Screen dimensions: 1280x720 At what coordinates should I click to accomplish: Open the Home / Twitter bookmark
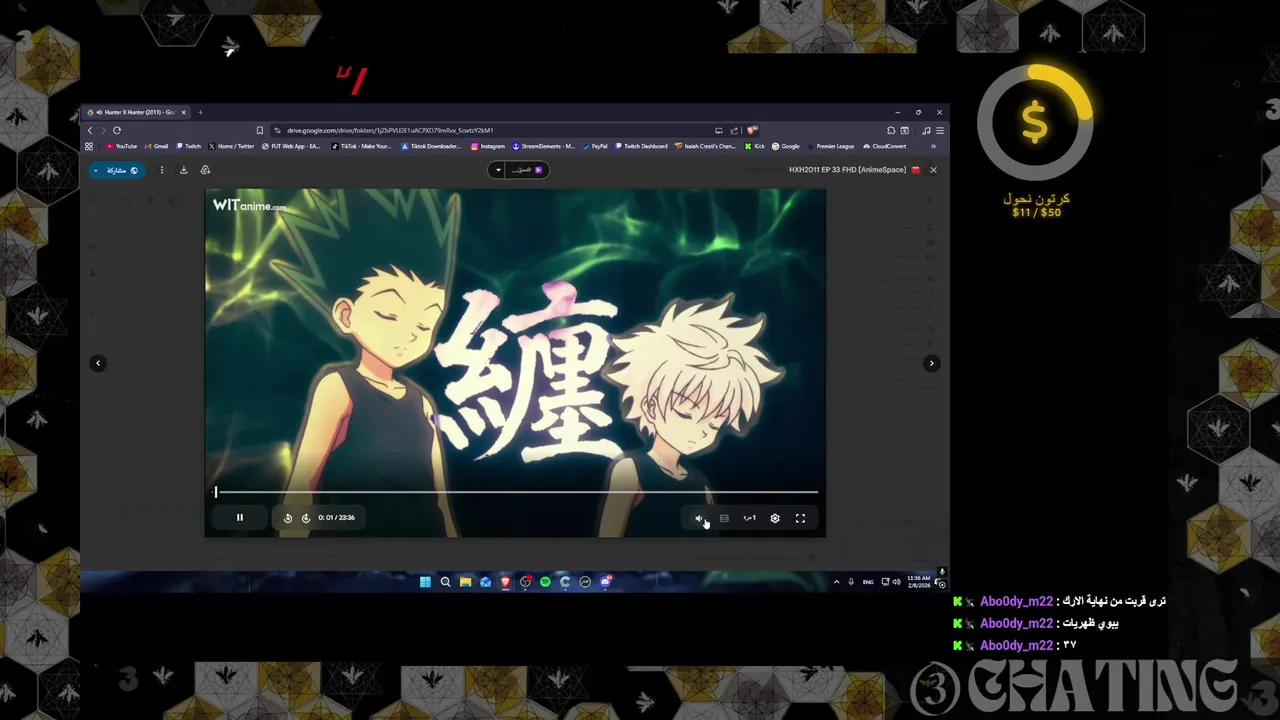click(232, 146)
